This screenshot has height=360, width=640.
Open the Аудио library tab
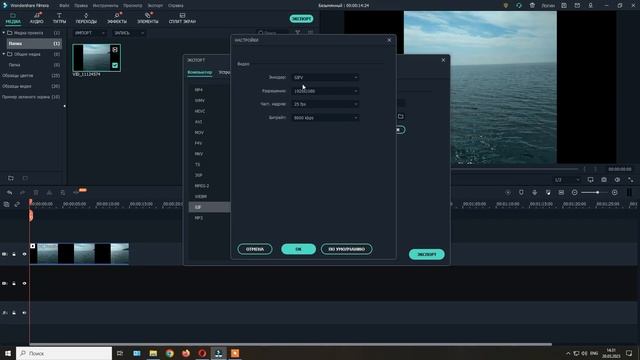37,18
